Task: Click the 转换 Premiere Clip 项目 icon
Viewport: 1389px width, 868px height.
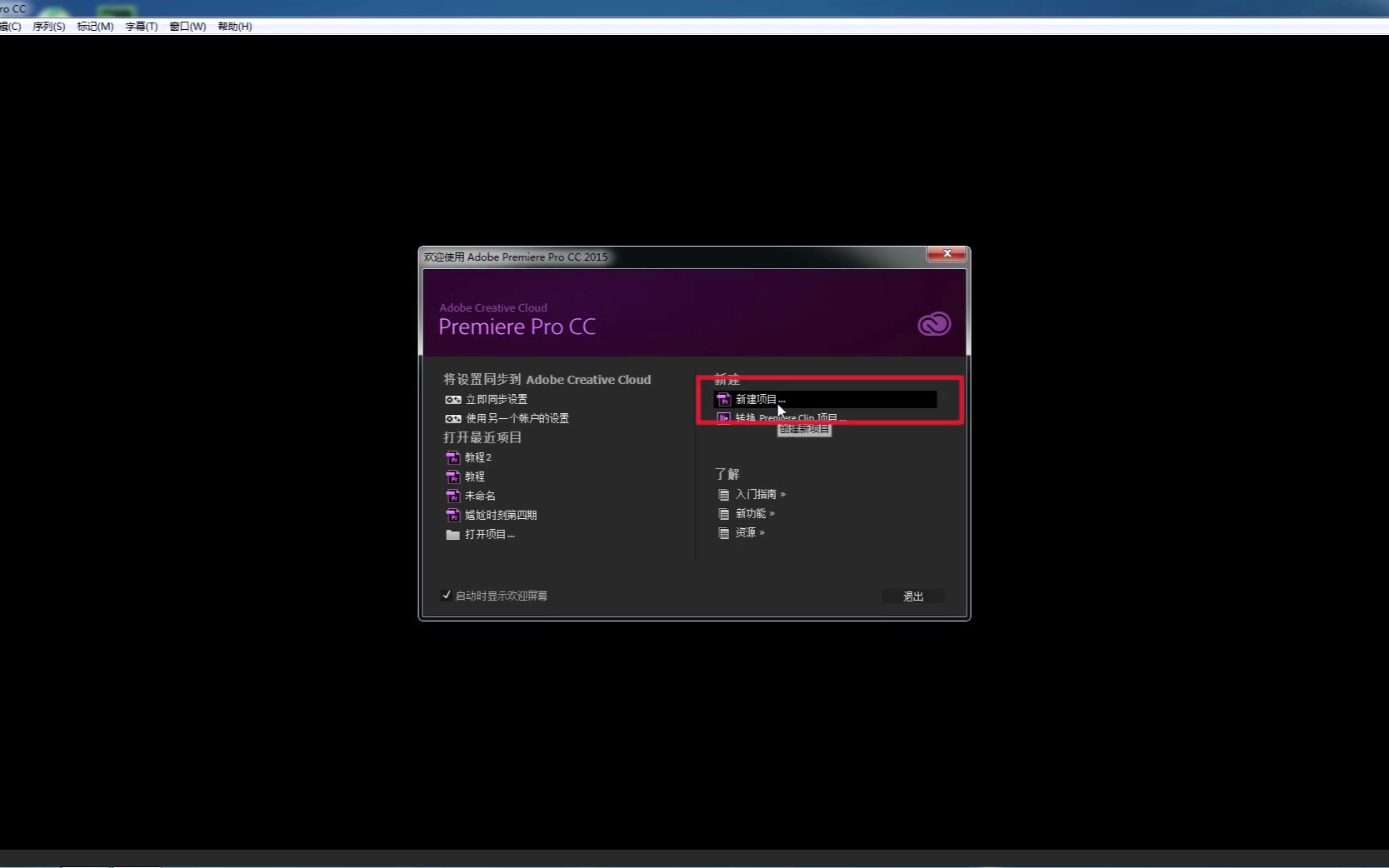Action: (723, 418)
